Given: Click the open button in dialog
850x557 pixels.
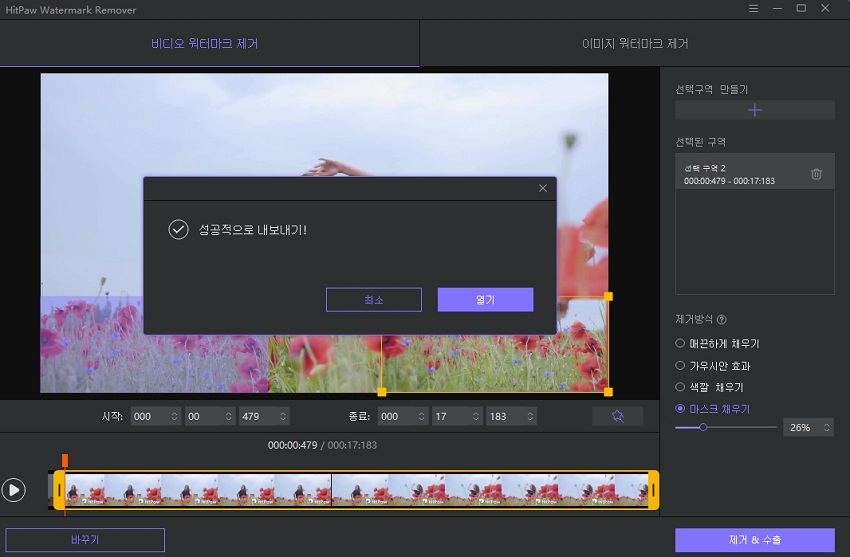Looking at the screenshot, I should (x=485, y=300).
